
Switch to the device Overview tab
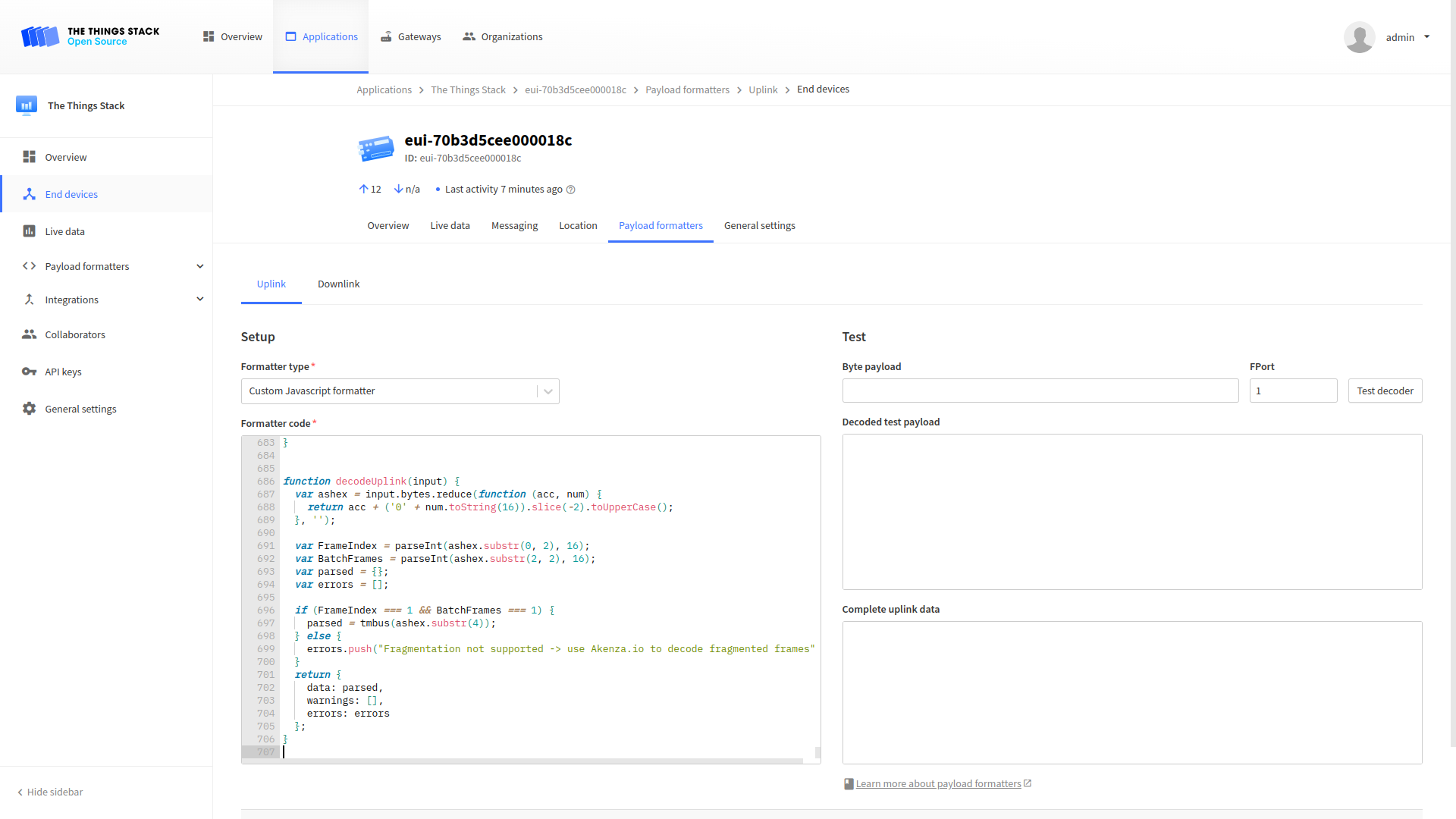pos(388,226)
